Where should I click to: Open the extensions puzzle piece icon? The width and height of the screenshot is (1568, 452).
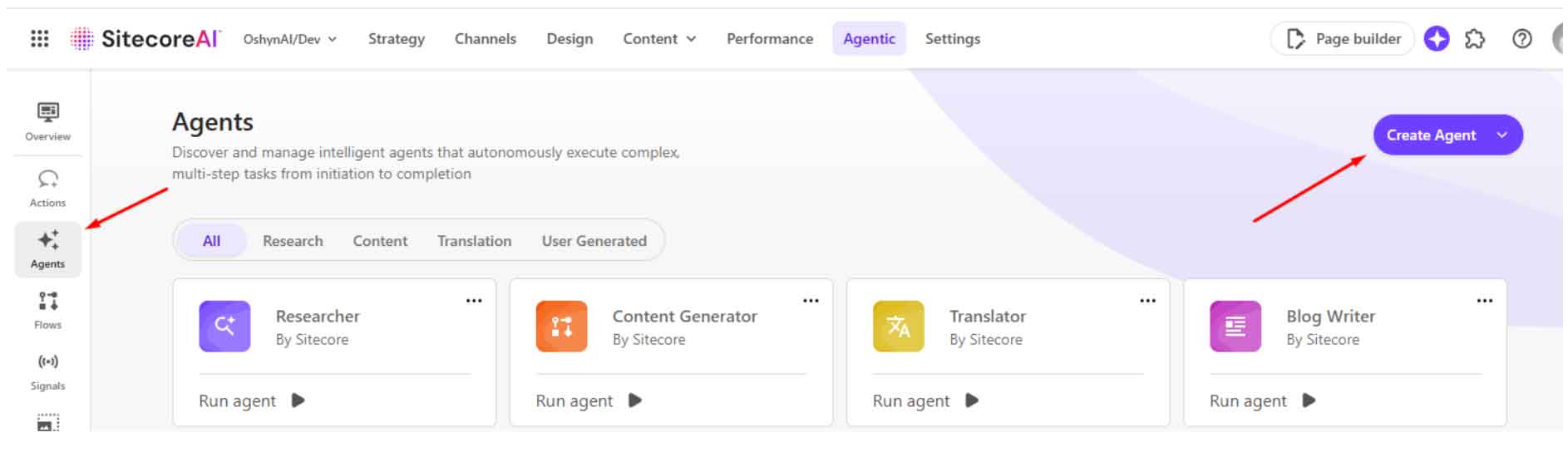1475,39
